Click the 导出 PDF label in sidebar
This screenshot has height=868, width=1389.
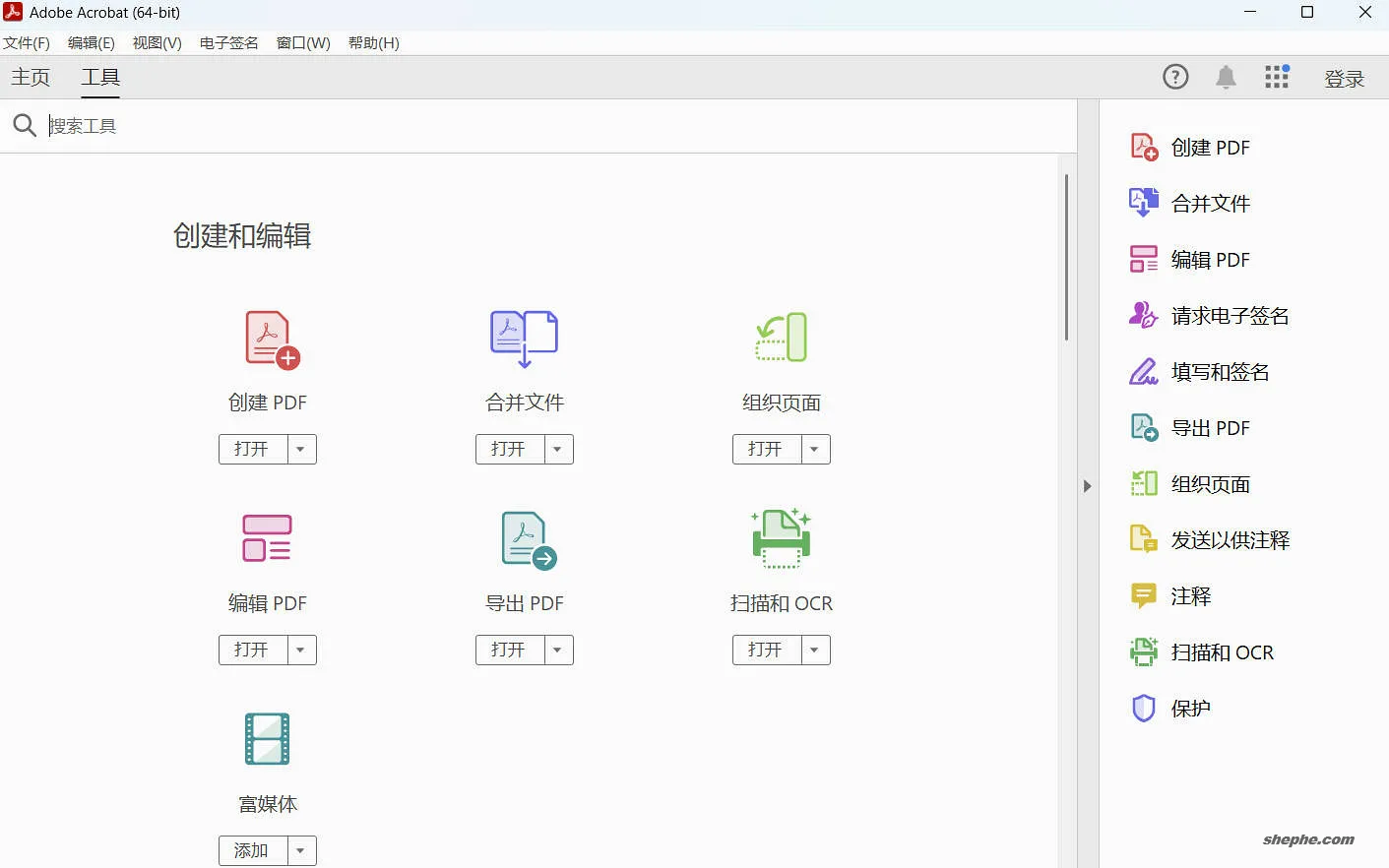(1211, 428)
